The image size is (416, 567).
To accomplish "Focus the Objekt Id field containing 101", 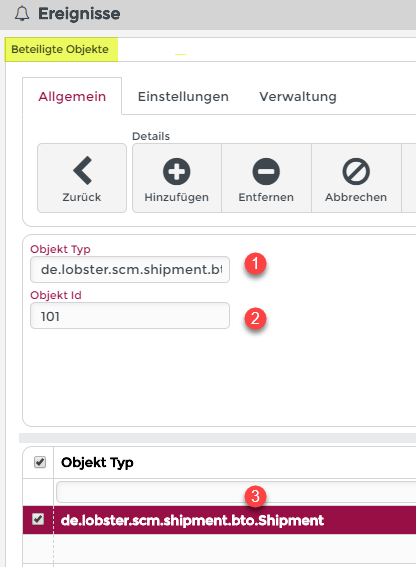I will (130, 316).
